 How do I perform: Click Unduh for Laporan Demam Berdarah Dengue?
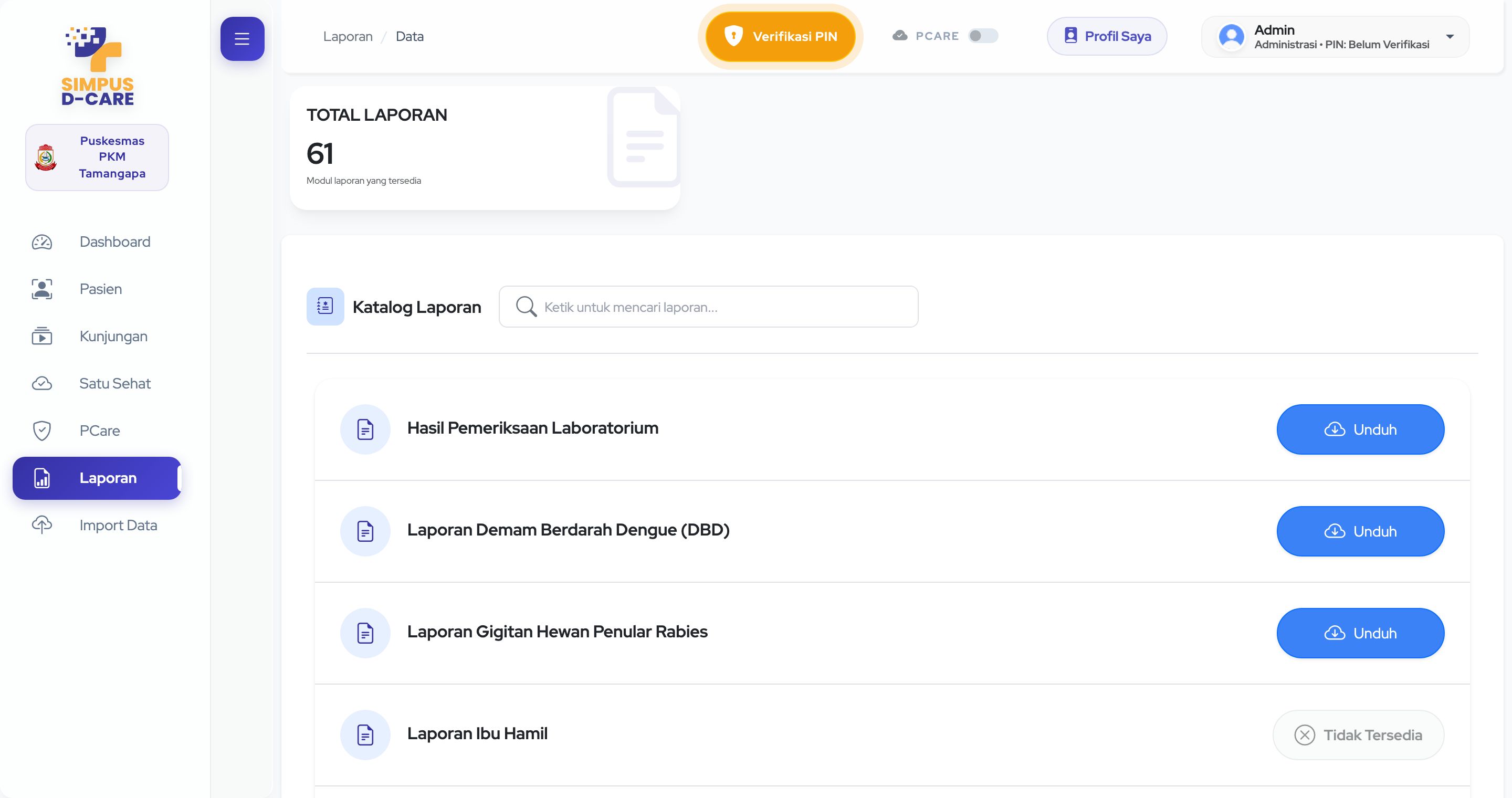click(x=1360, y=531)
